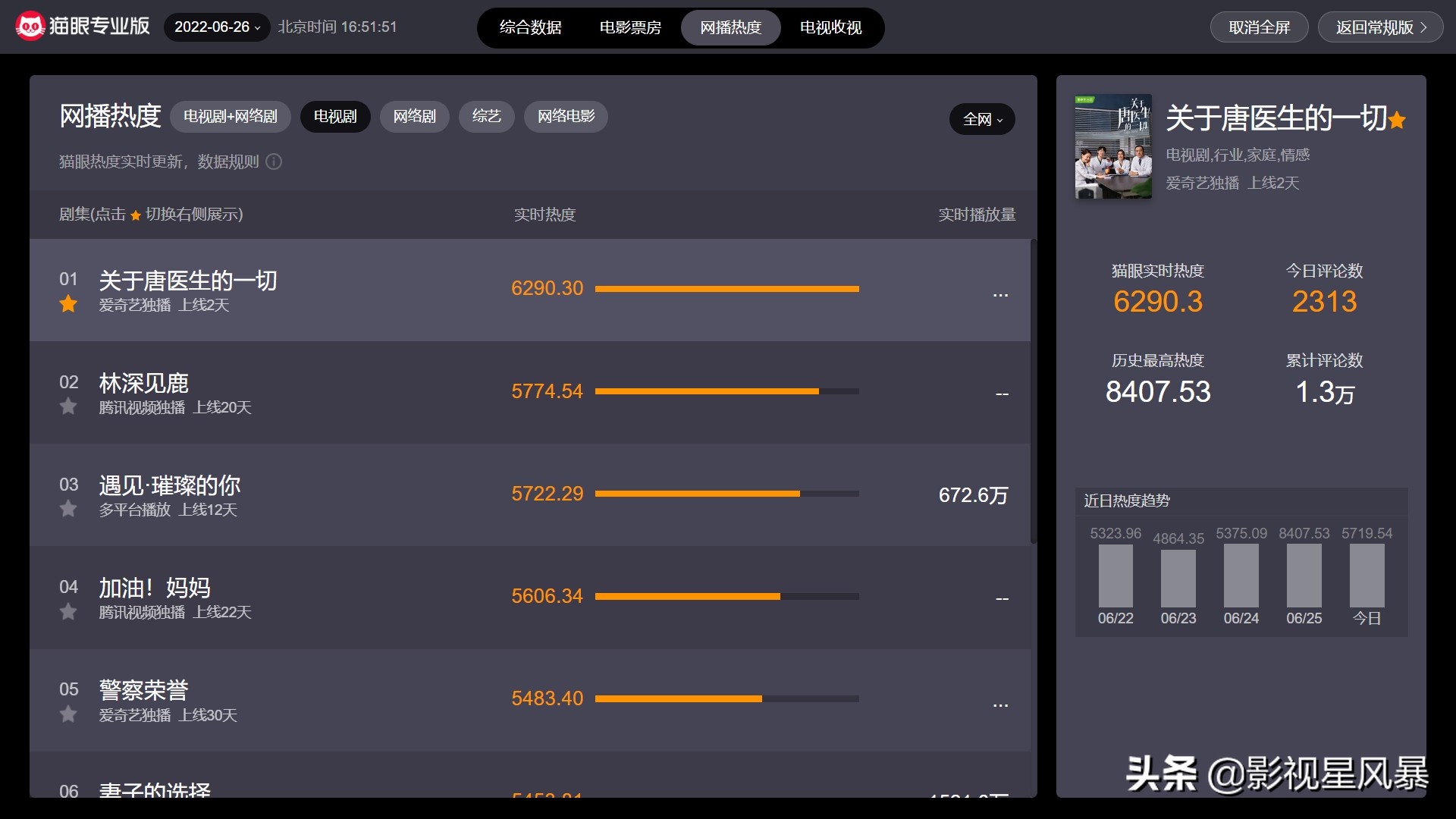Screen dimensions: 1456x819
Task: Click the 06/25 trend bar
Action: tap(1304, 576)
